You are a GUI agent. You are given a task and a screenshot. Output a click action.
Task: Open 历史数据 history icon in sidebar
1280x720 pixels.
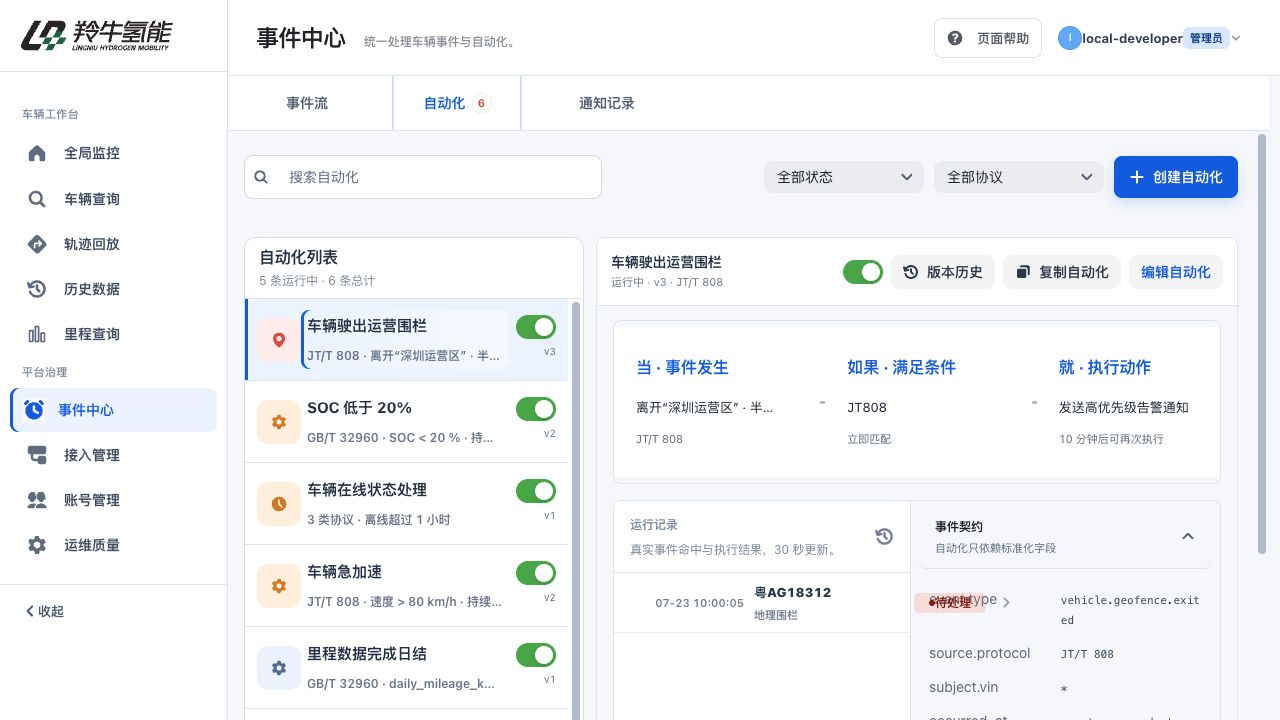[x=37, y=289]
